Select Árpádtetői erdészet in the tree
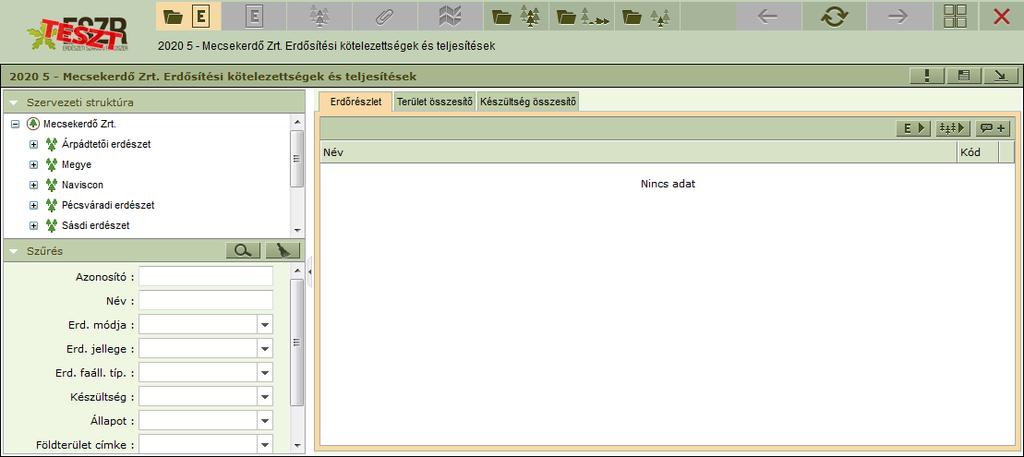Viewport: 1024px width, 457px height. [x=106, y=144]
